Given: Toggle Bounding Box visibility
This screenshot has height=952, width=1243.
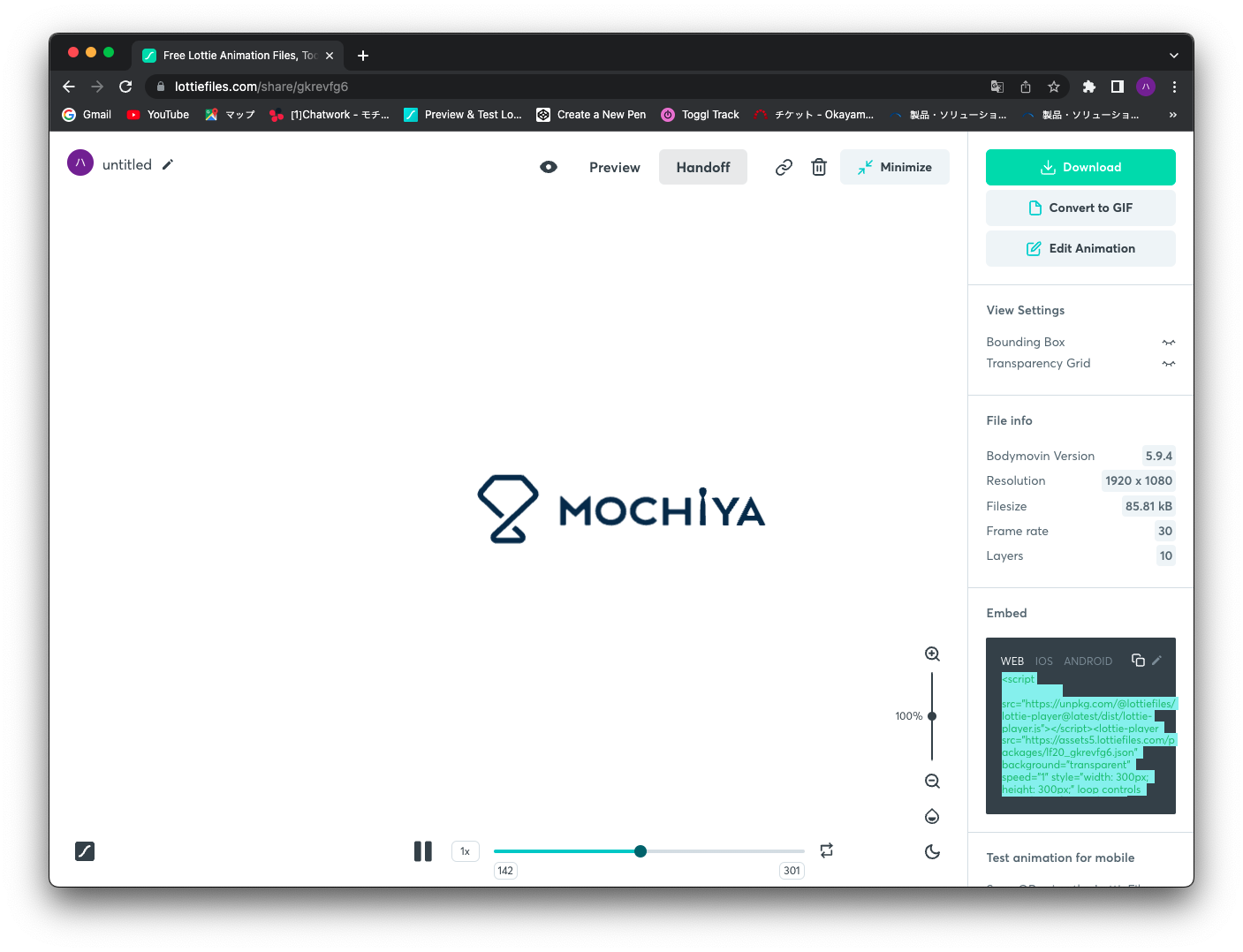Looking at the screenshot, I should 1169,342.
